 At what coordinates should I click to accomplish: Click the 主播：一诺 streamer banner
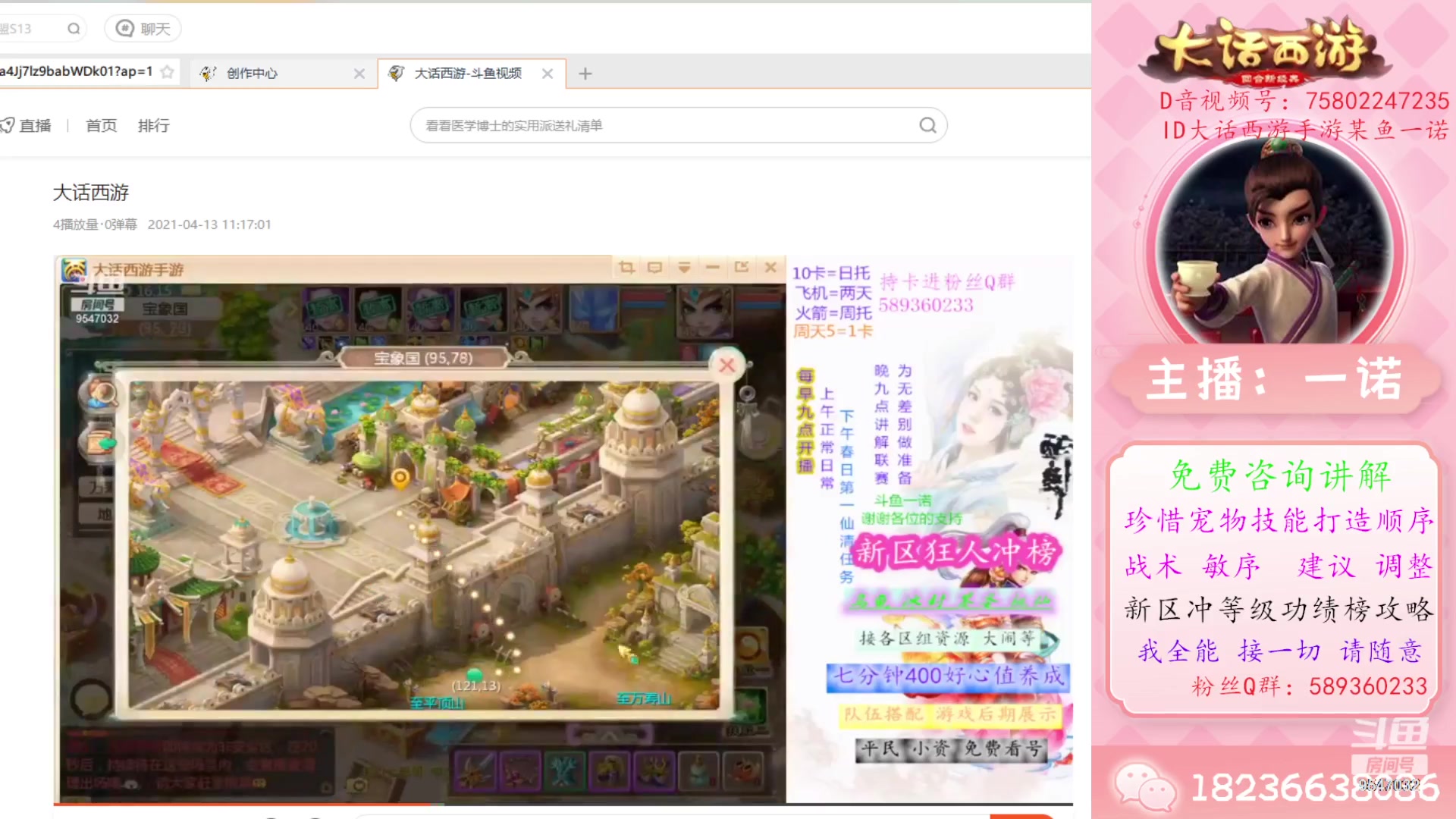(x=1274, y=378)
